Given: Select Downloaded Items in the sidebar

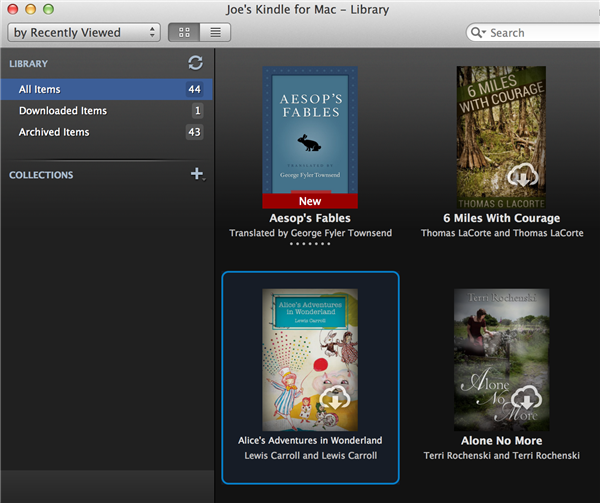Looking at the screenshot, I should (106, 111).
